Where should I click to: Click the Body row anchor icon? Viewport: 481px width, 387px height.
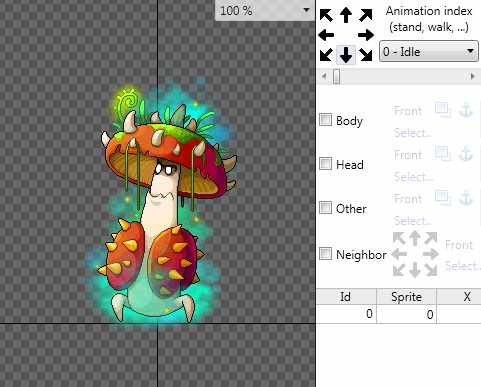tap(466, 110)
